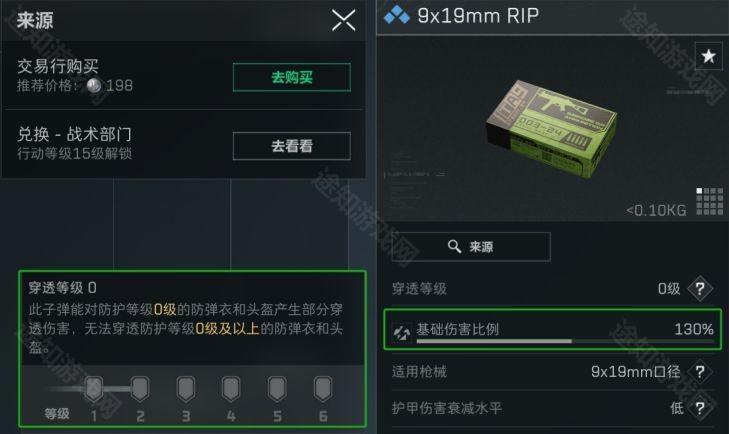The height and width of the screenshot is (434, 729).
Task: Open help for 适用枪械 compatible caliber
Action: point(700,371)
